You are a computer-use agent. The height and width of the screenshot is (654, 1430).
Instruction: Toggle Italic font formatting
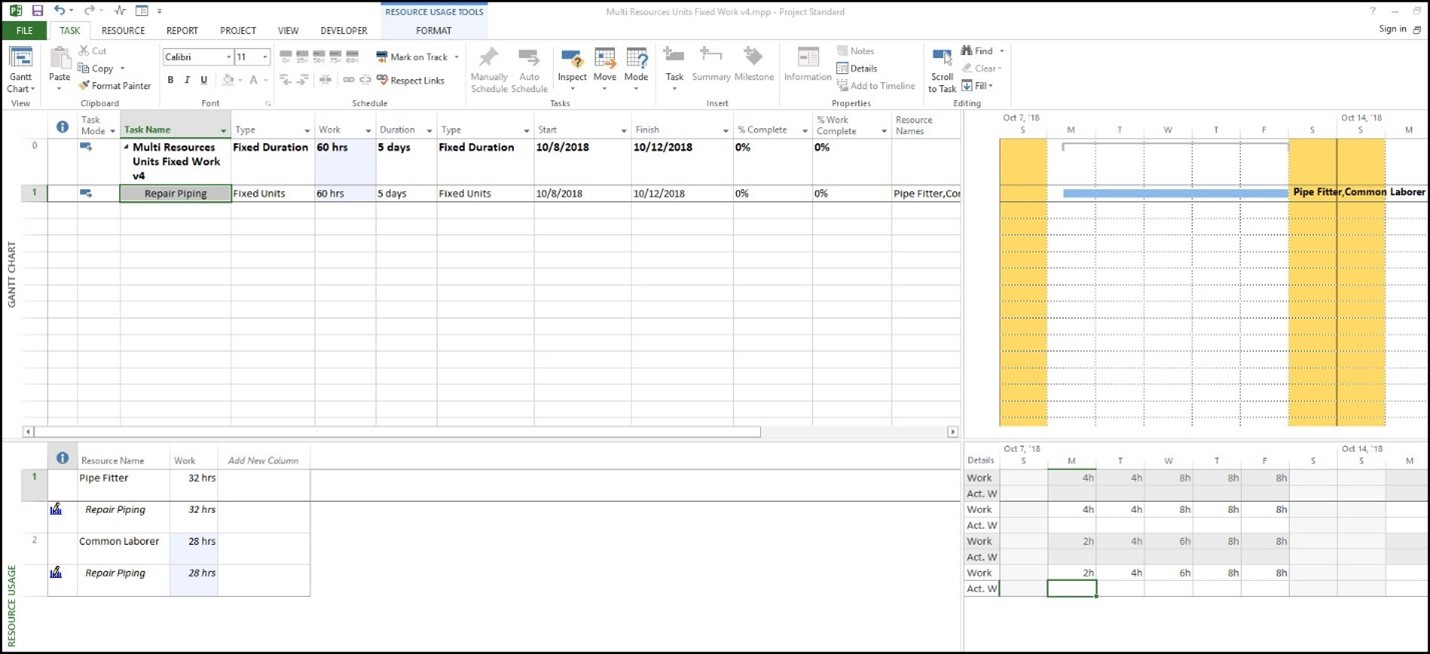tap(187, 80)
